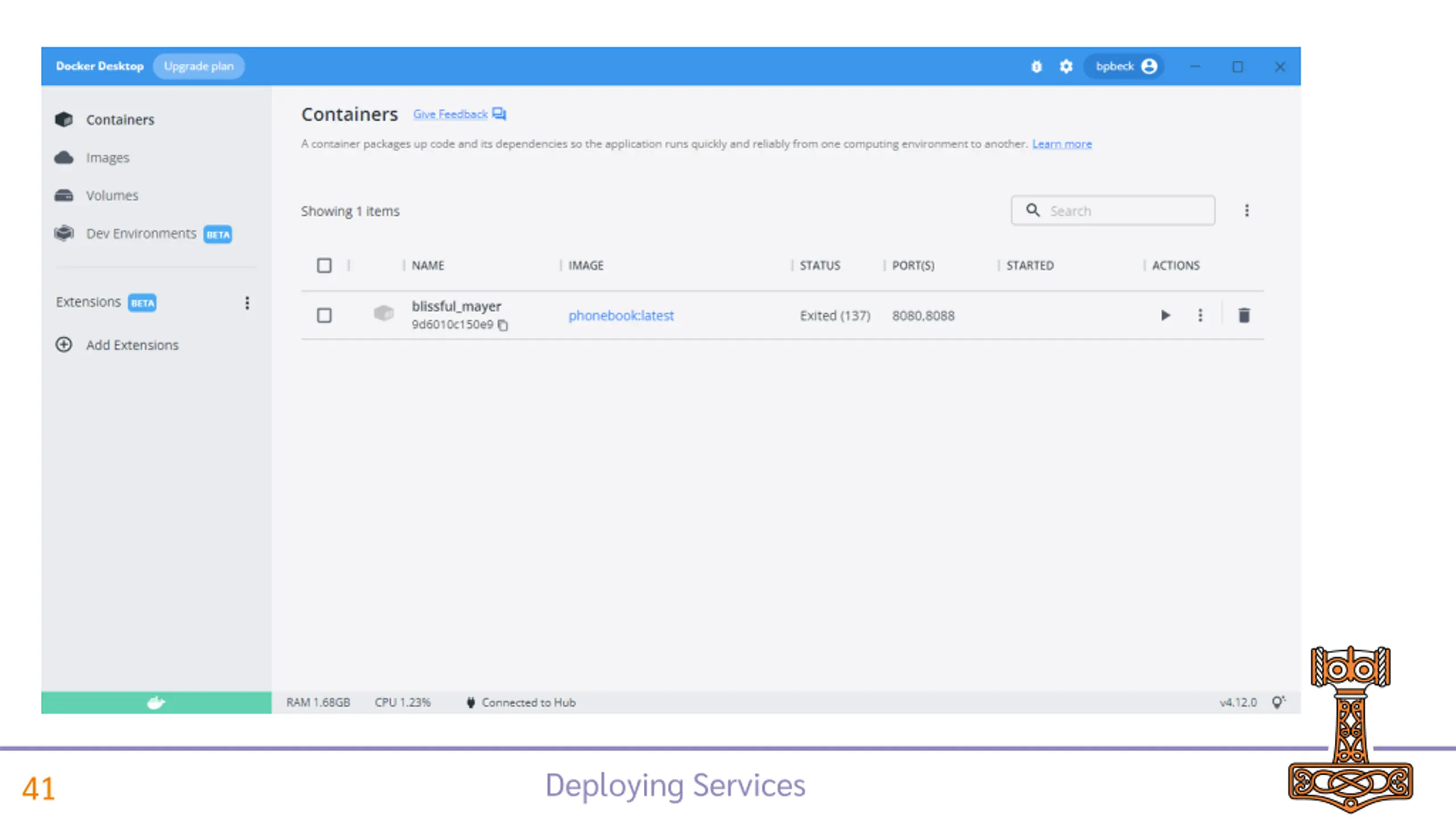This screenshot has width=1456, height=819.
Task: Click into the Search containers field
Action: 1113,210
